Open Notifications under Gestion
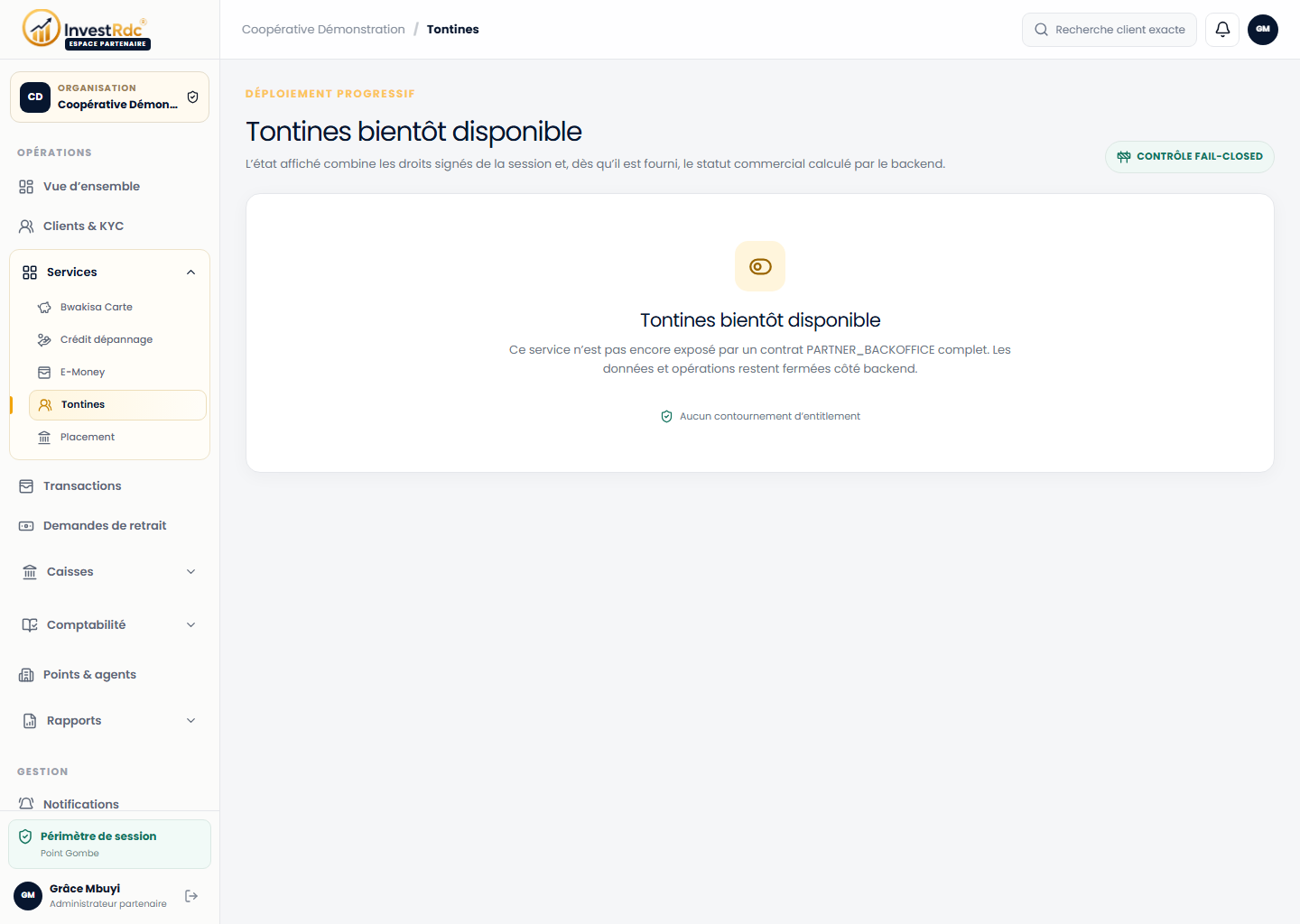The width and height of the screenshot is (1300, 924). [109, 803]
